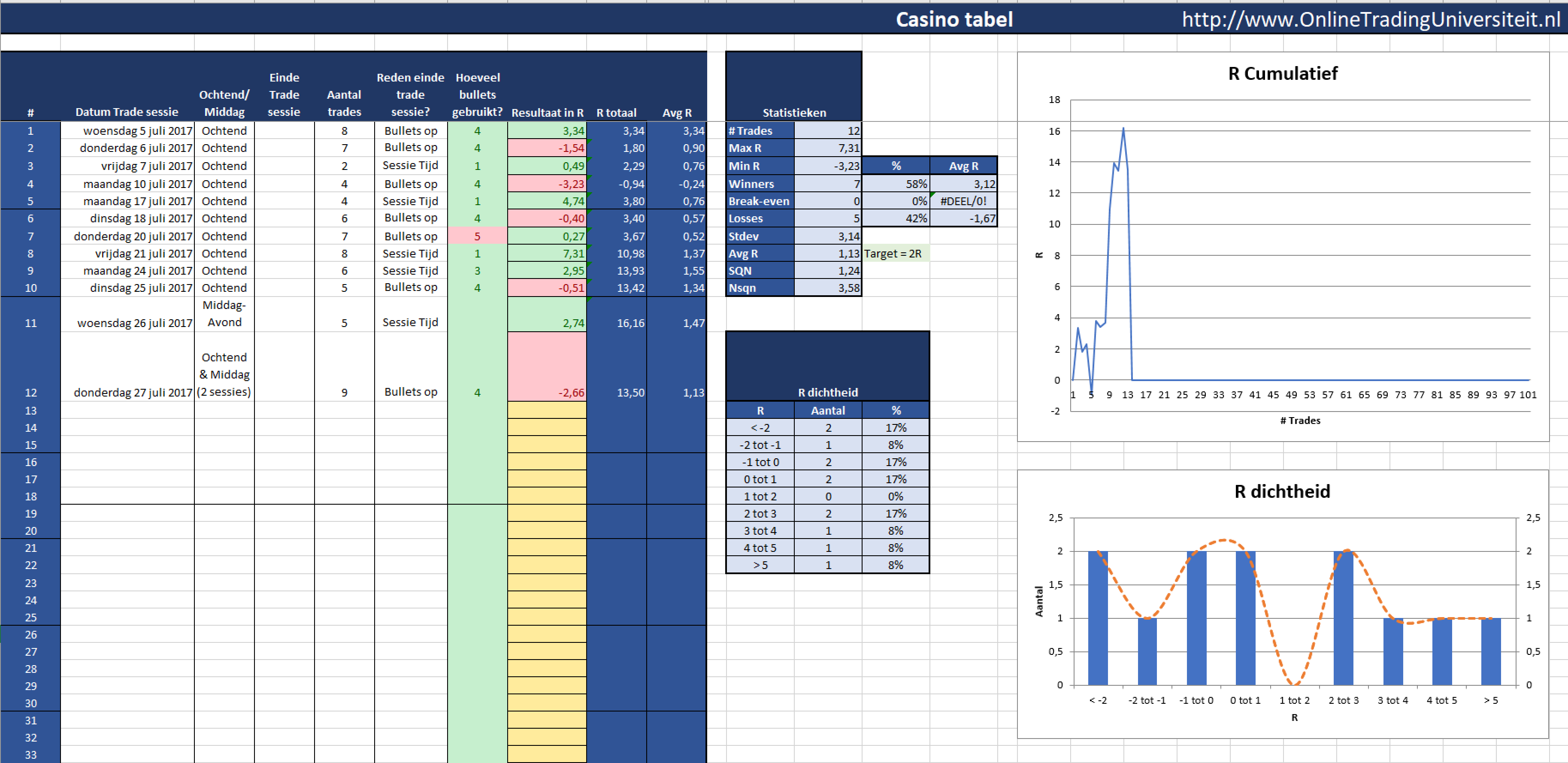Select the result -2,66 in row 12
This screenshot has width=1568, height=763.
(x=547, y=366)
